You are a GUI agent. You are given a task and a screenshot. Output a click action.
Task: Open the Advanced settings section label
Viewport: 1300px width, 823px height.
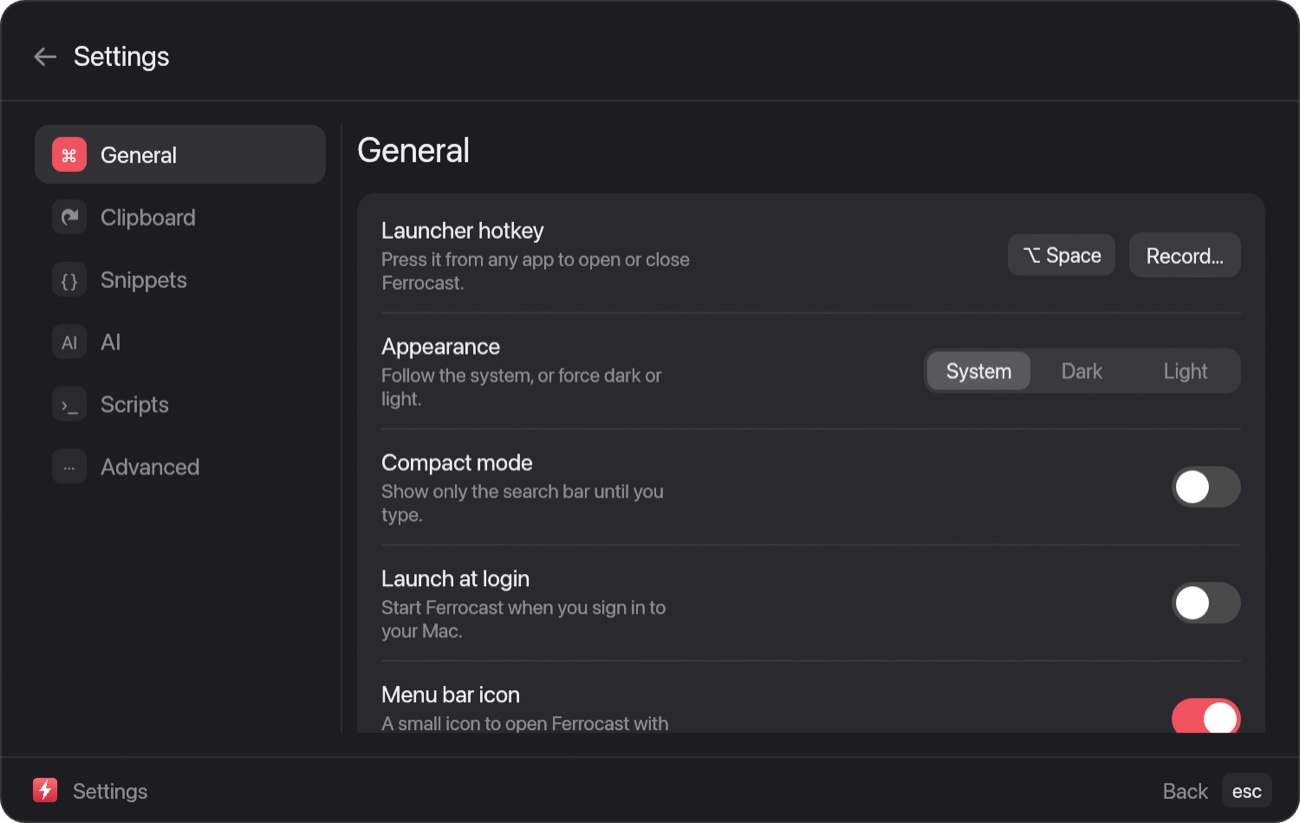click(x=150, y=467)
